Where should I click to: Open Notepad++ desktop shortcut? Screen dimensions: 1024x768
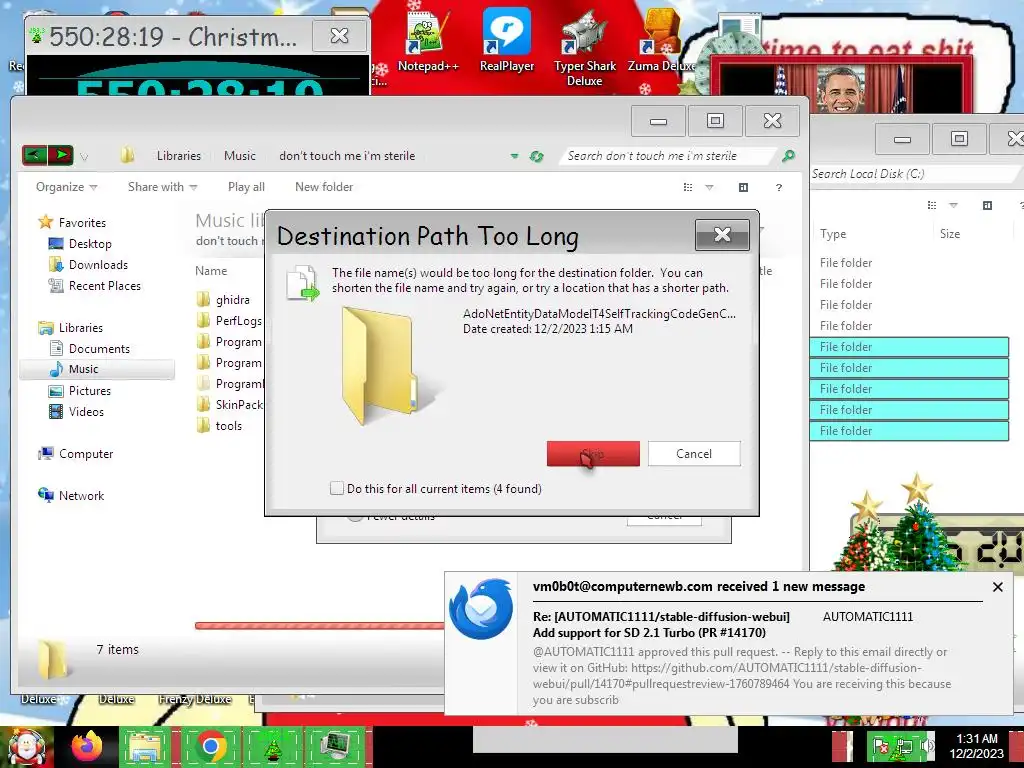pos(427,40)
